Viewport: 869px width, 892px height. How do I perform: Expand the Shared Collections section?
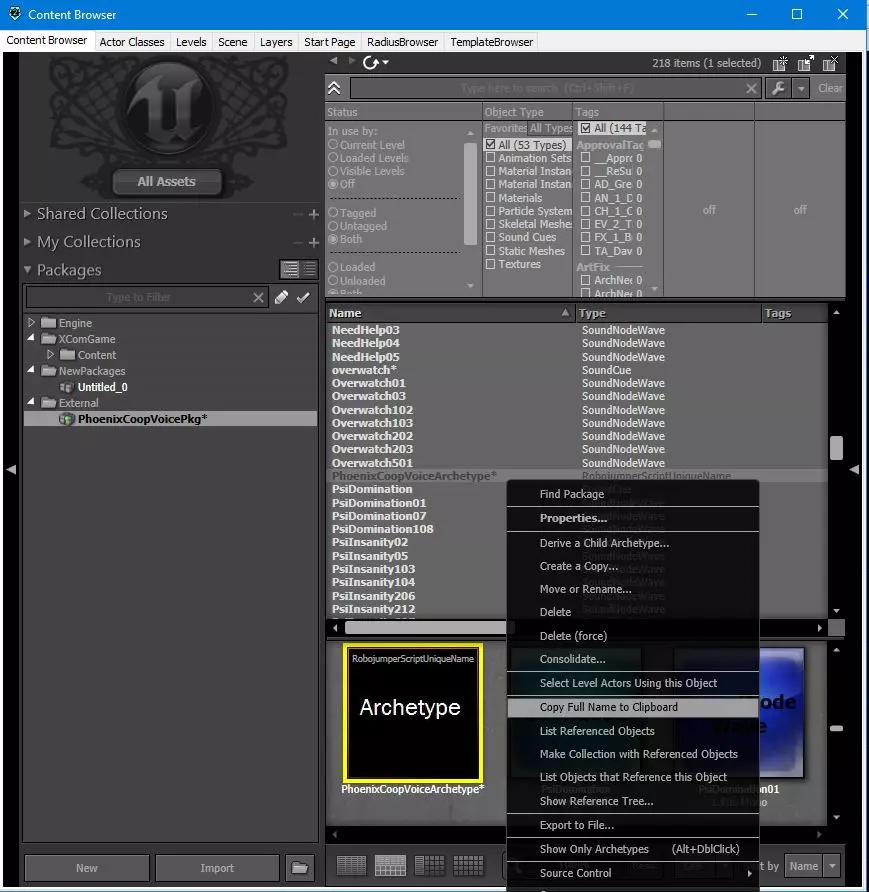point(27,213)
